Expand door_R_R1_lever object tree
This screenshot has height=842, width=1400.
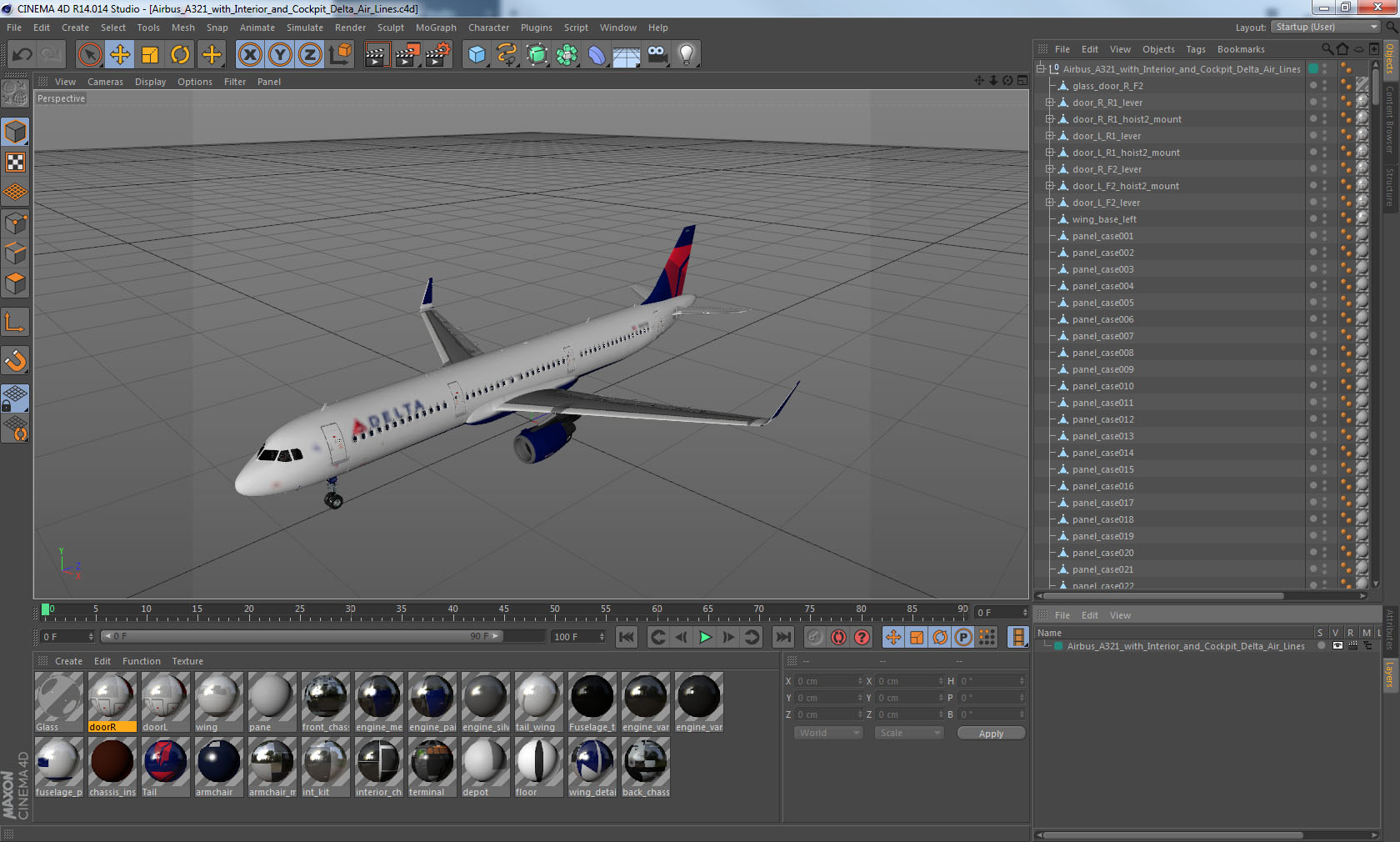(x=1050, y=103)
